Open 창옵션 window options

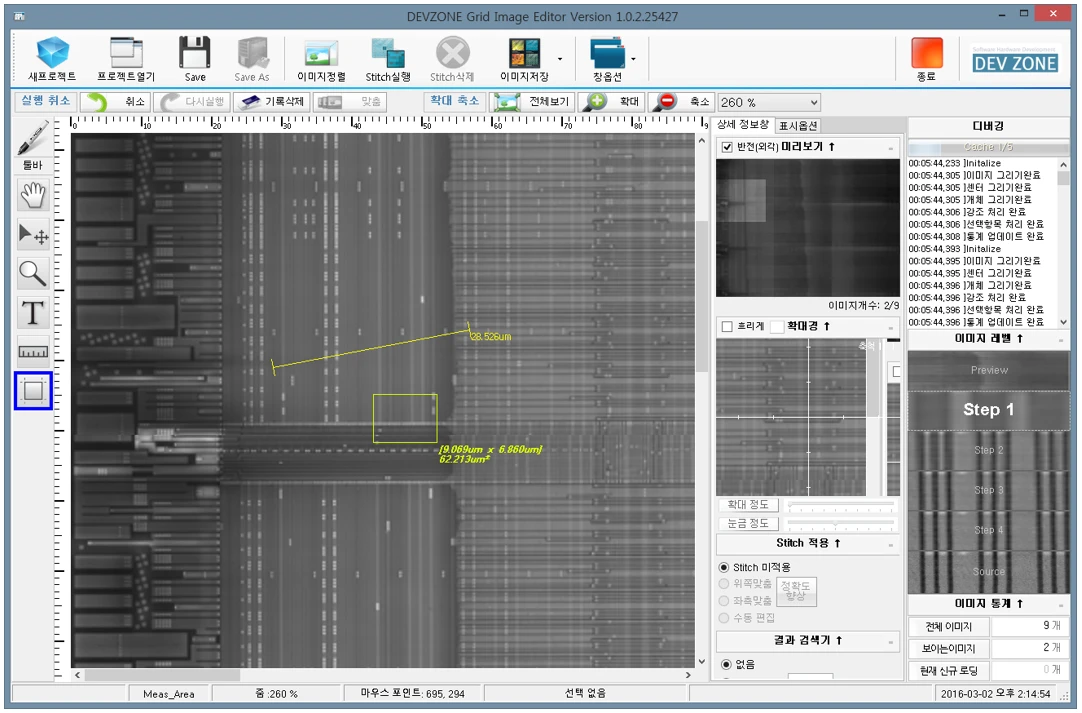(607, 59)
